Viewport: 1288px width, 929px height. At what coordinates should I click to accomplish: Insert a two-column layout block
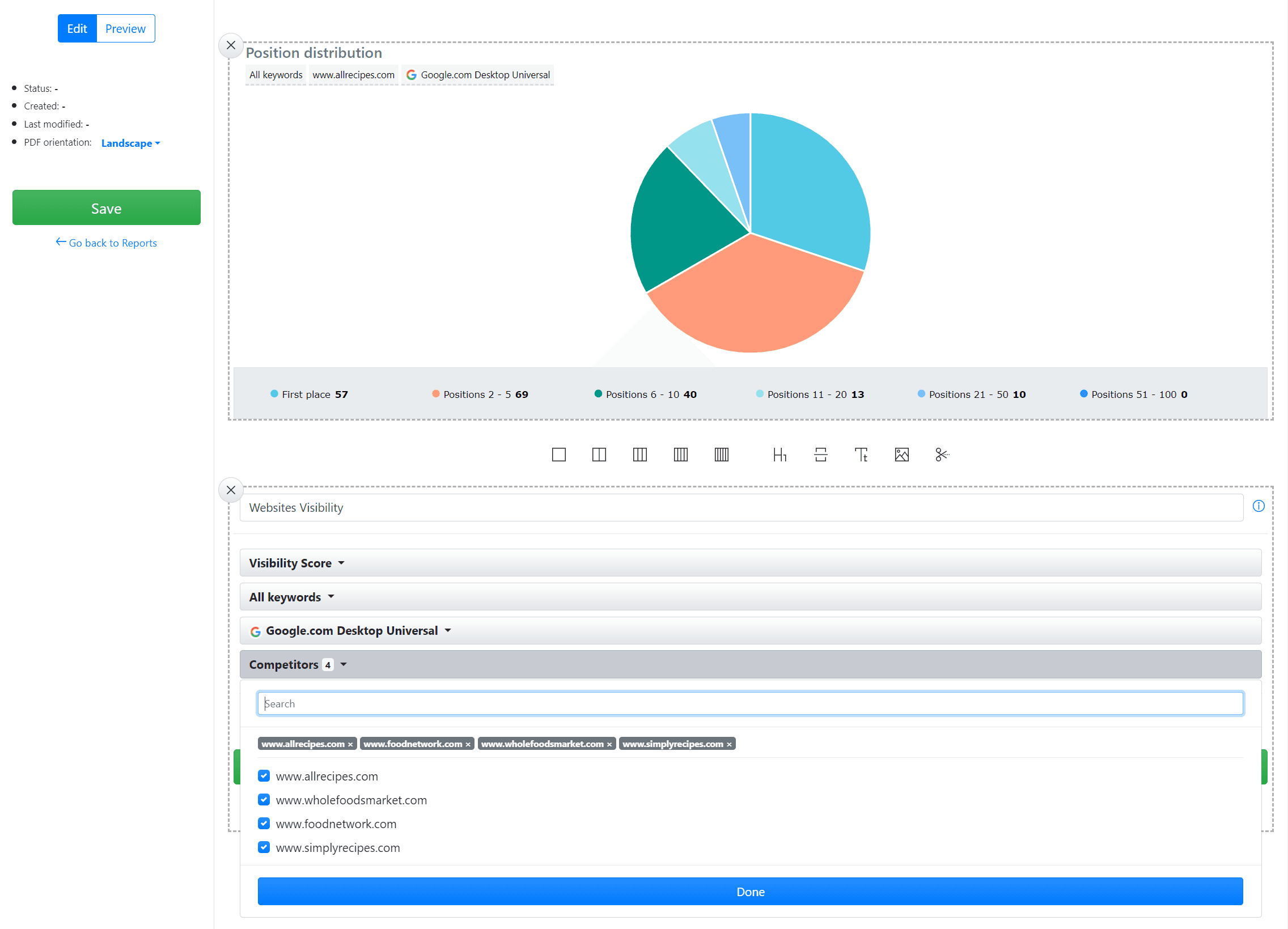point(599,455)
